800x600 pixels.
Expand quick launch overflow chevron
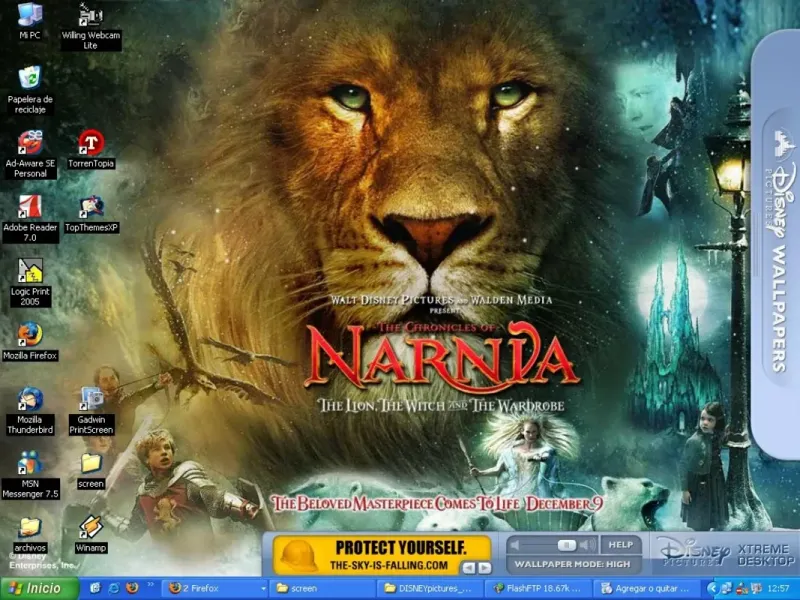151,585
